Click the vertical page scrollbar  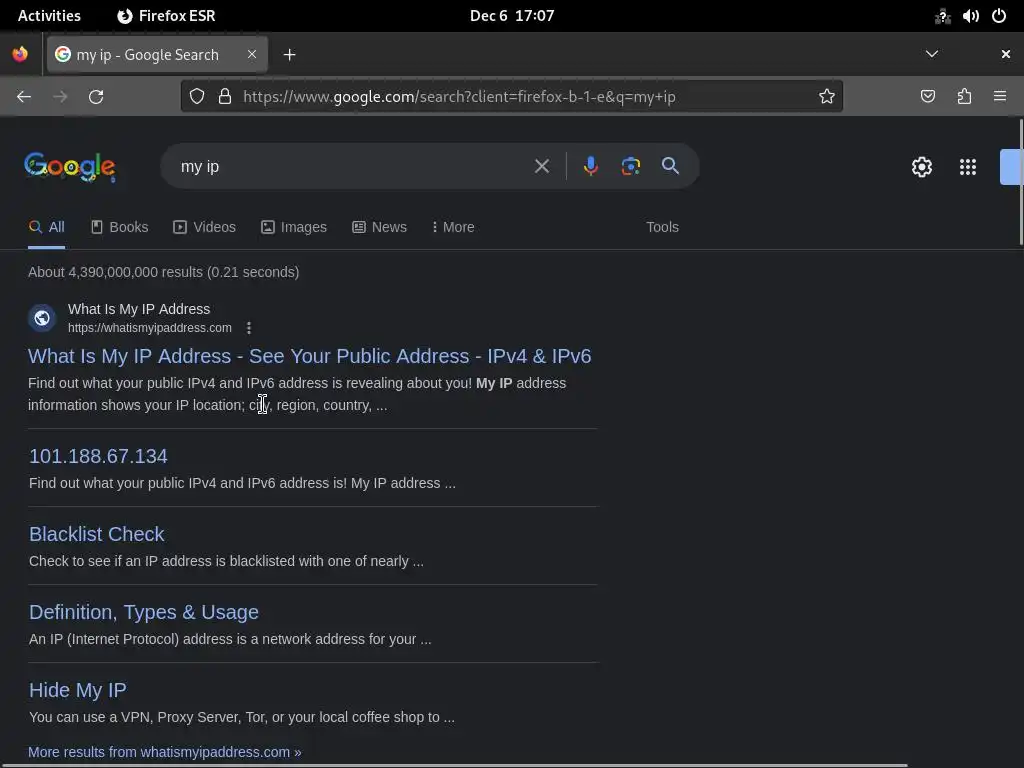(x=1021, y=183)
